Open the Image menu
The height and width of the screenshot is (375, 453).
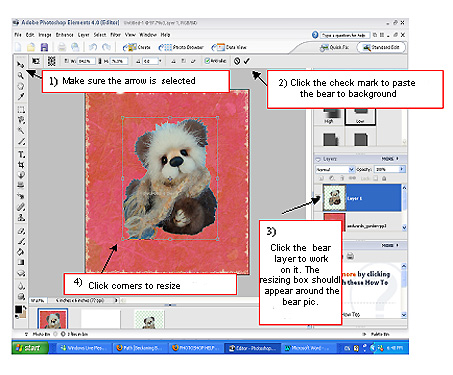(45, 35)
